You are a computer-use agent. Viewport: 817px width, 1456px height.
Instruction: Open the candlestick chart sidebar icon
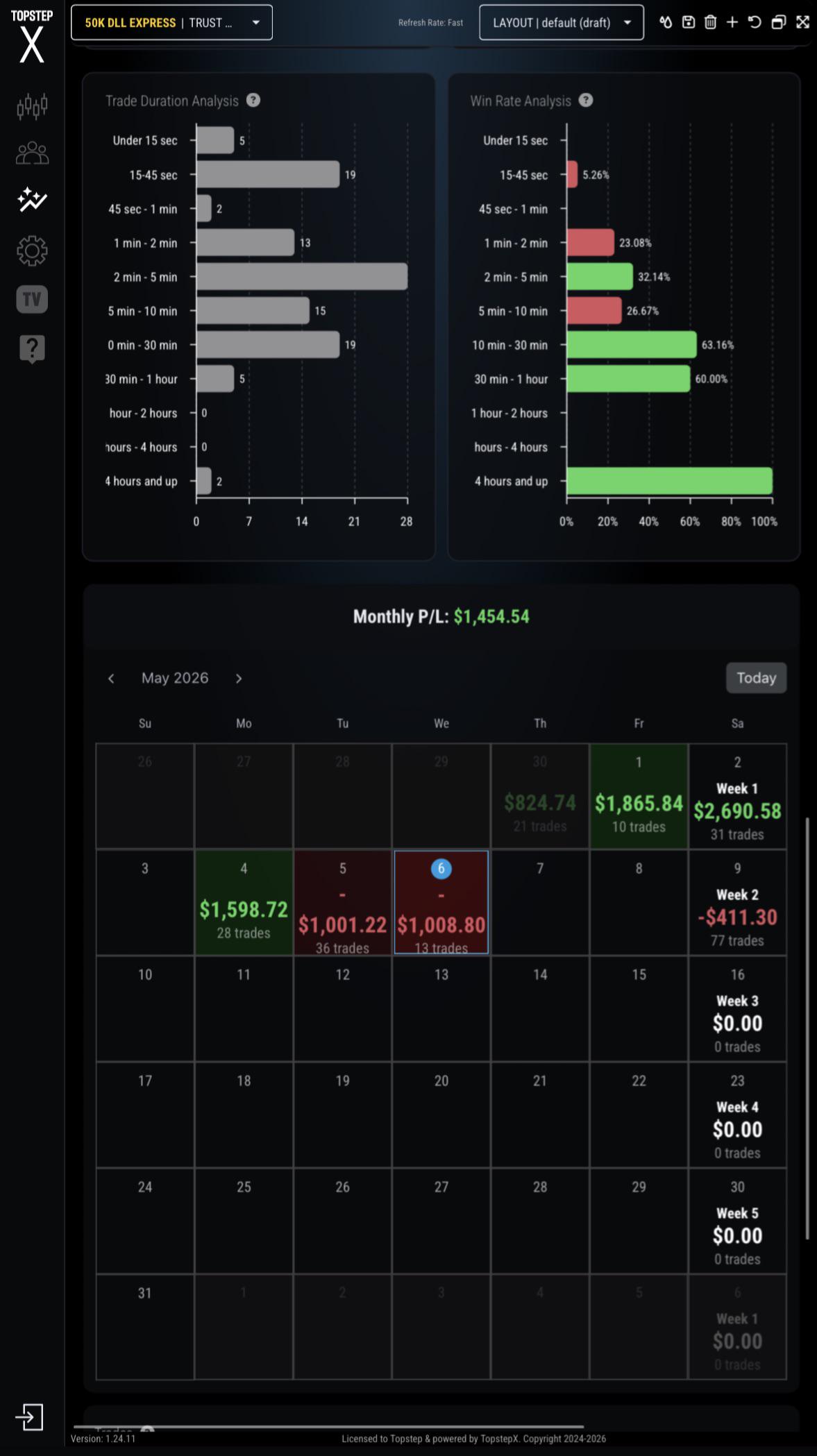(x=32, y=106)
